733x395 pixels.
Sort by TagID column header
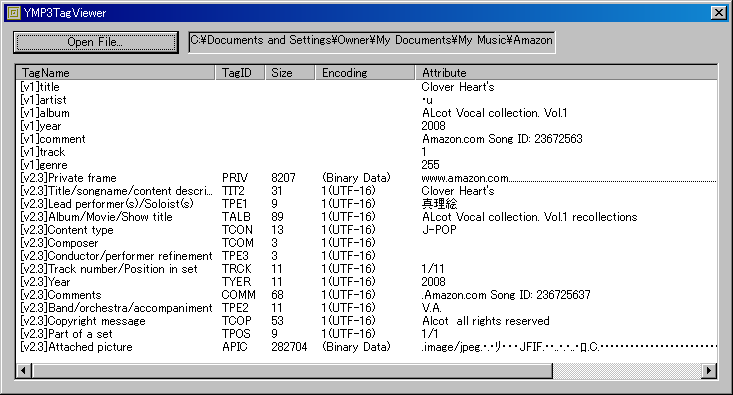click(240, 73)
